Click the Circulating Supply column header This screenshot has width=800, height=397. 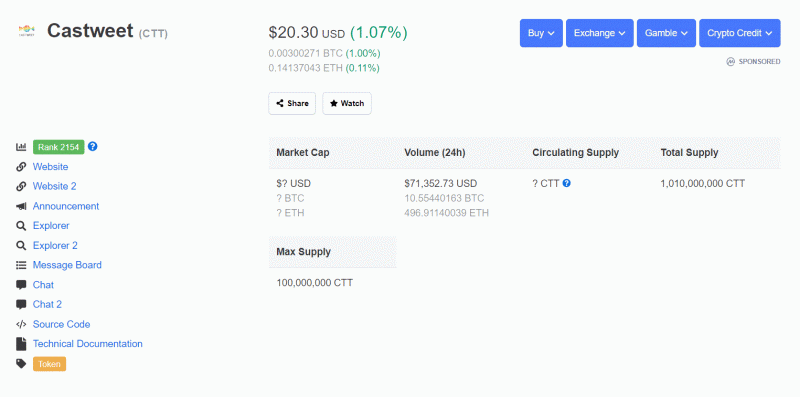(576, 153)
